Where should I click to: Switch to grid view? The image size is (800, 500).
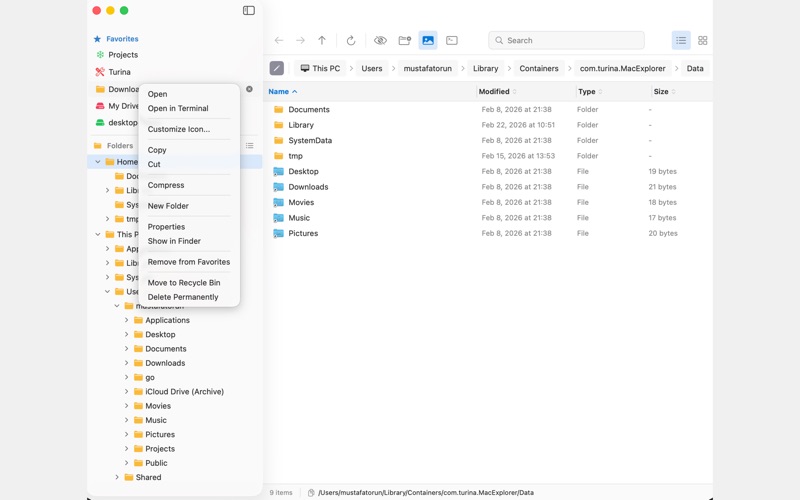(703, 40)
